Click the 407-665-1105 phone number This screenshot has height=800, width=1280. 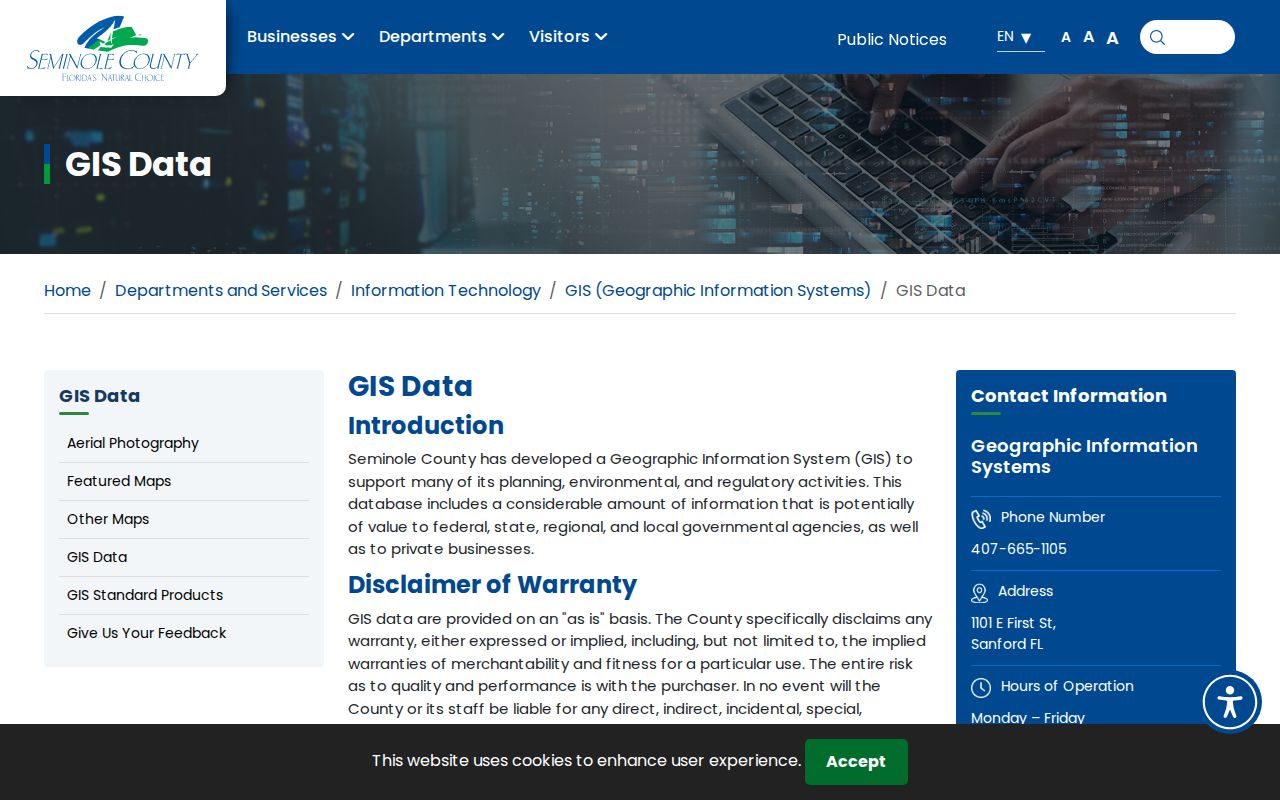pos(1019,549)
